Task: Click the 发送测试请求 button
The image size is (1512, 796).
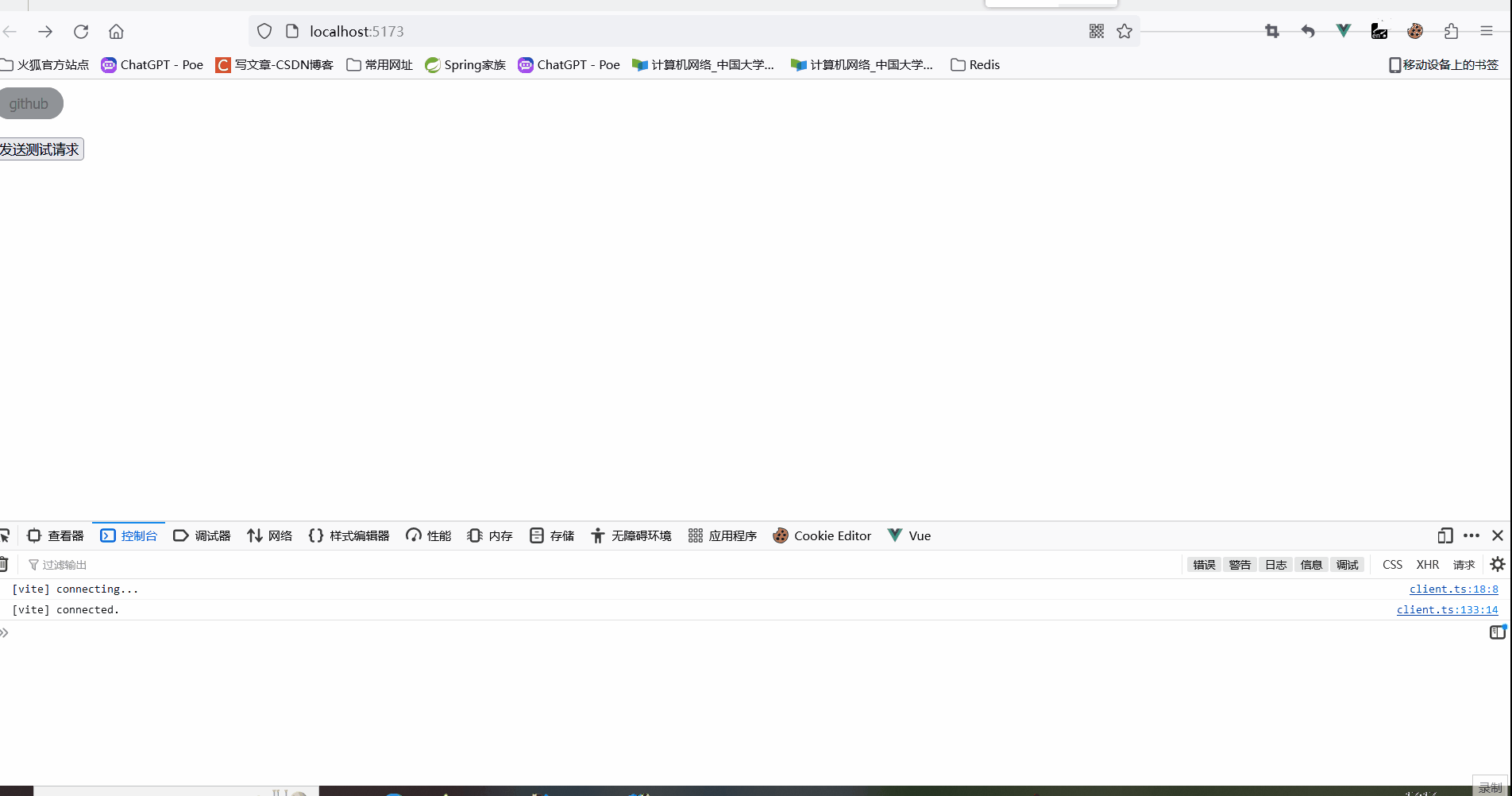Action: pos(40,149)
